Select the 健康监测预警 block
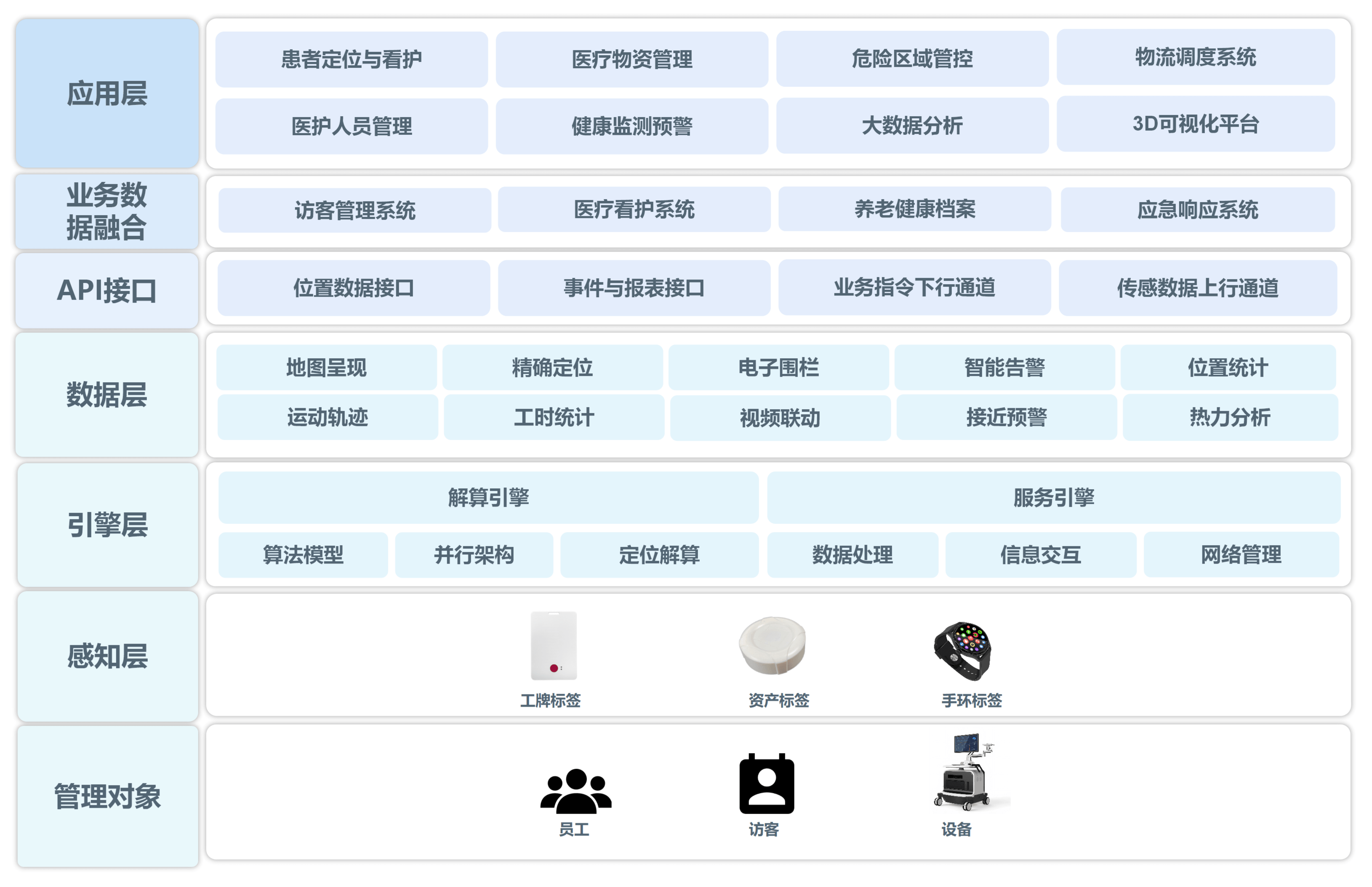This screenshot has width=1372, height=887. (x=632, y=126)
